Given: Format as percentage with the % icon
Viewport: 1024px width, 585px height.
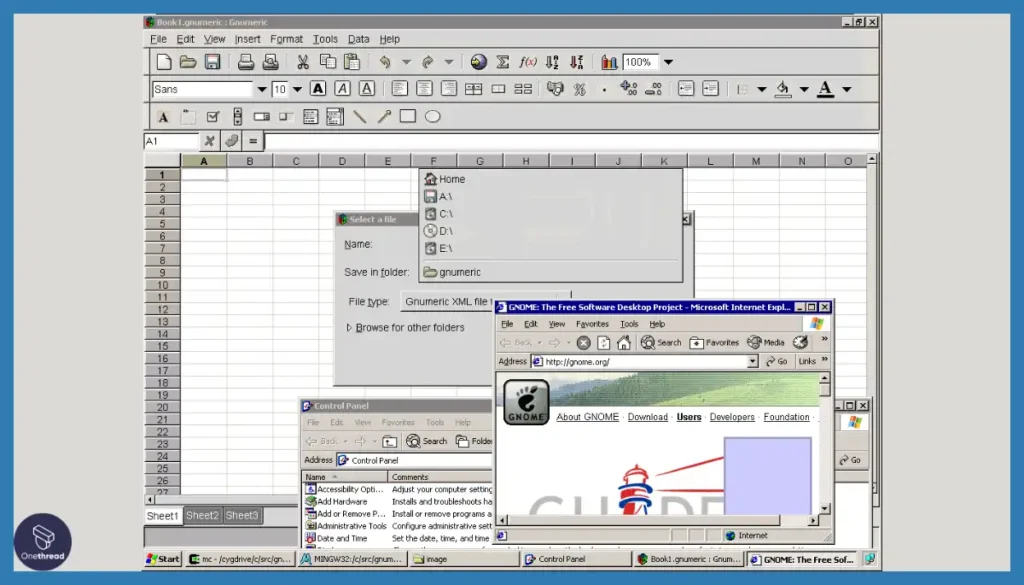Looking at the screenshot, I should 579,89.
